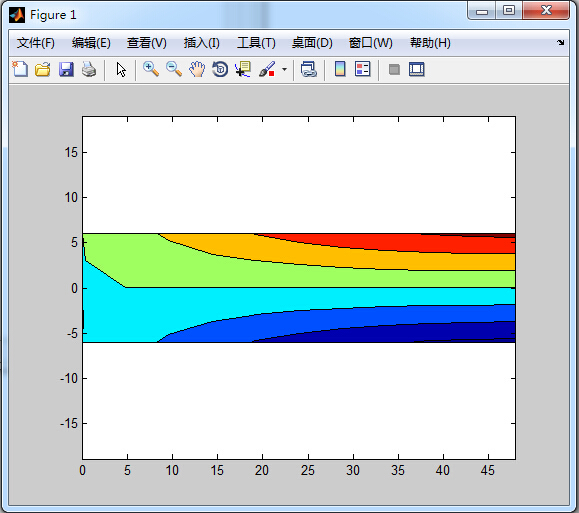Click the Link Plot icon
The image size is (579, 513).
(309, 69)
